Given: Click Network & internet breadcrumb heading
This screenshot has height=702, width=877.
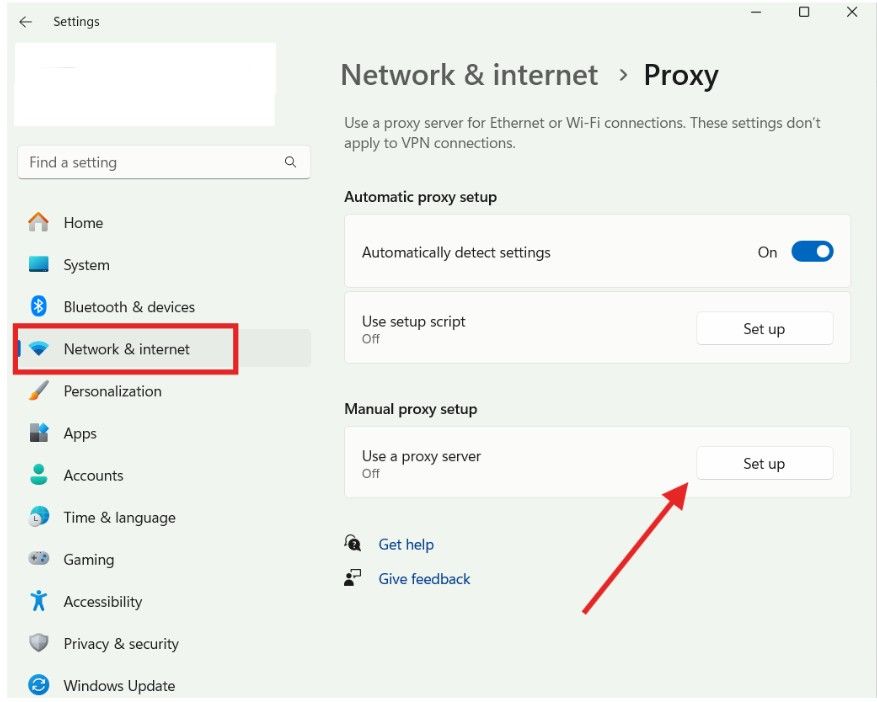Looking at the screenshot, I should click(x=469, y=75).
